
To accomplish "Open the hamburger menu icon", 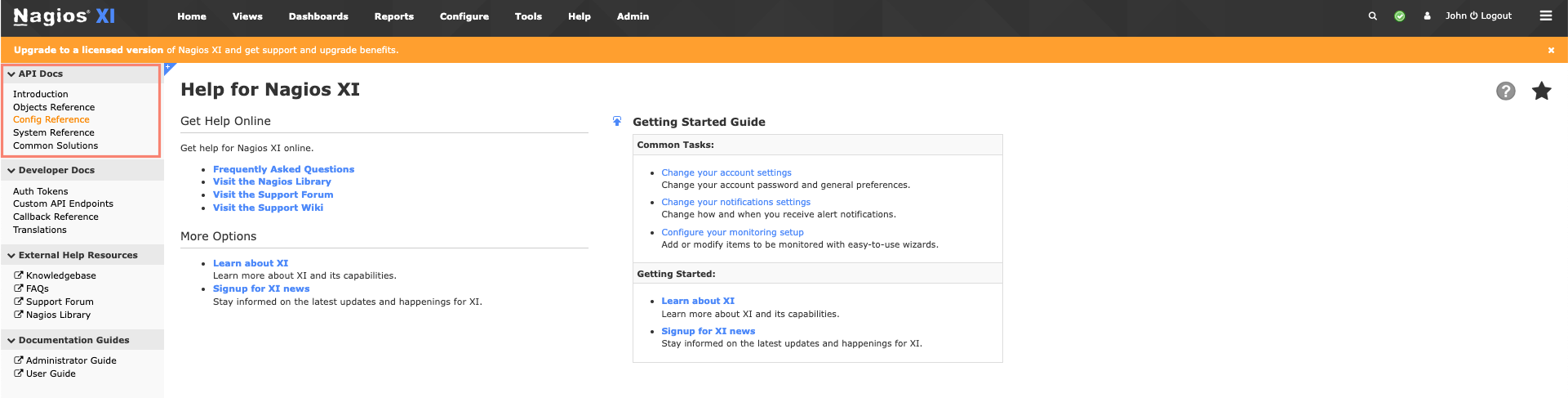I will 1545,16.
